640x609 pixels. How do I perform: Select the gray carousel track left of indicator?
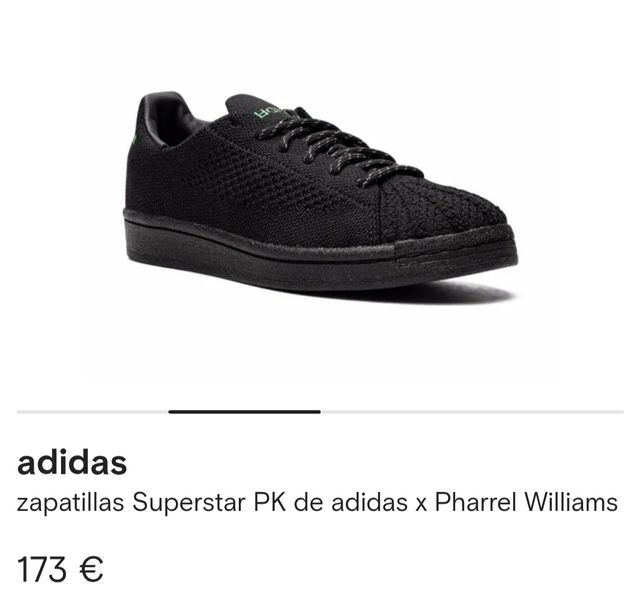click(x=93, y=412)
